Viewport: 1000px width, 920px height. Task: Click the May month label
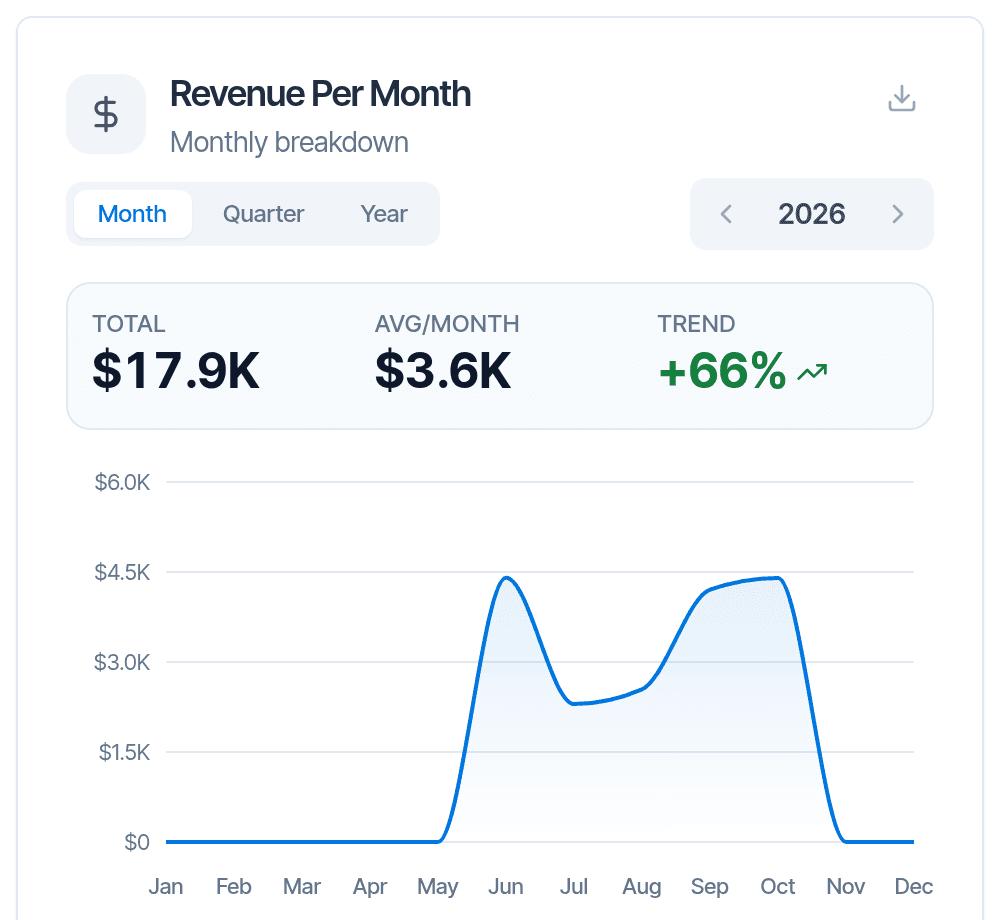(x=438, y=886)
